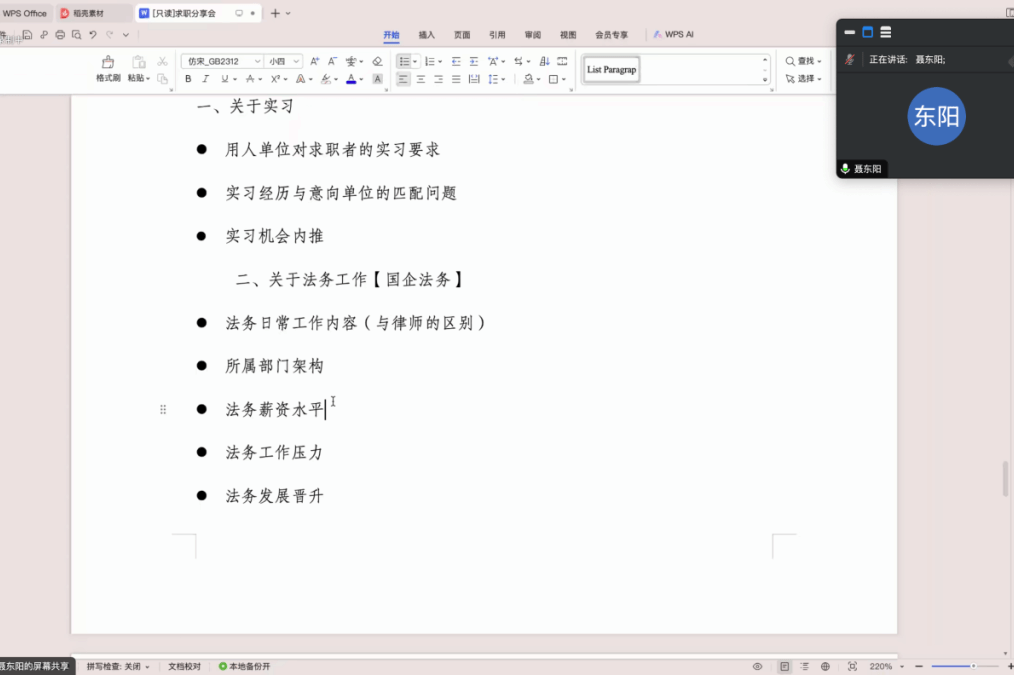
Task: Click the zoom slider in the status bar
Action: [964, 666]
